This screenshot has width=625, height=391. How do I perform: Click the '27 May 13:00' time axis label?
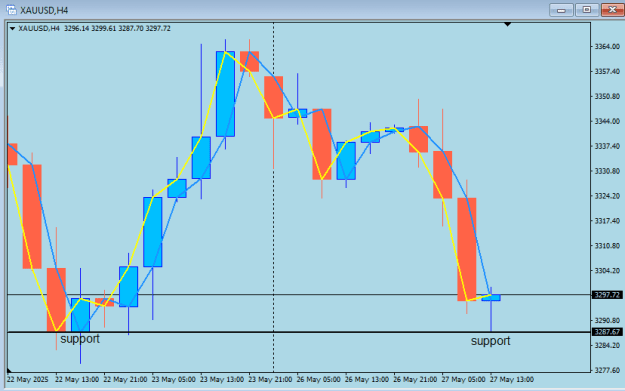click(512, 379)
